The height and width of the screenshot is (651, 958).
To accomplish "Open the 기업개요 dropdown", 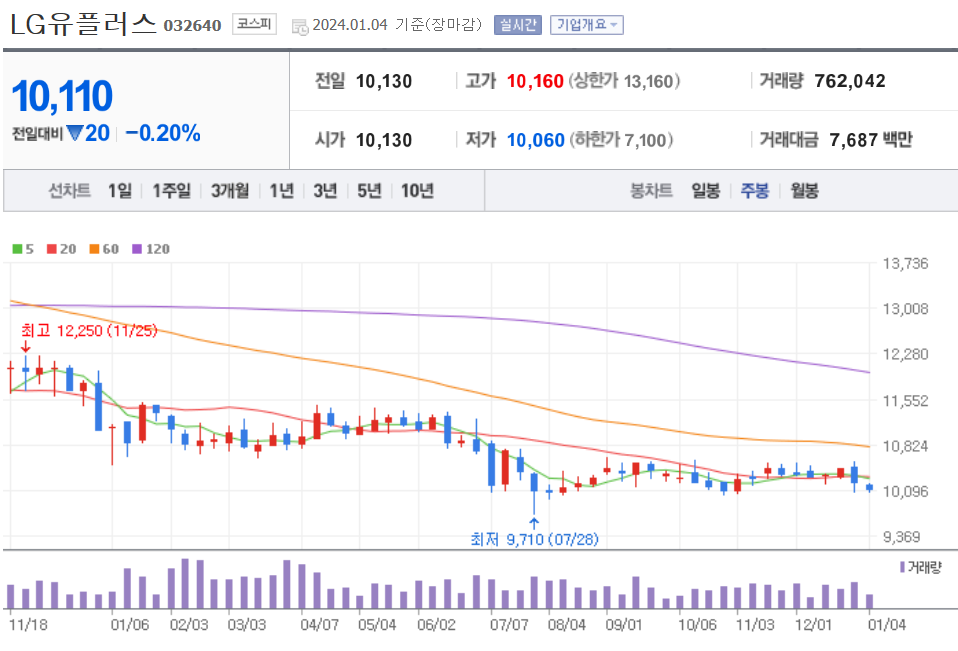I will tap(587, 25).
